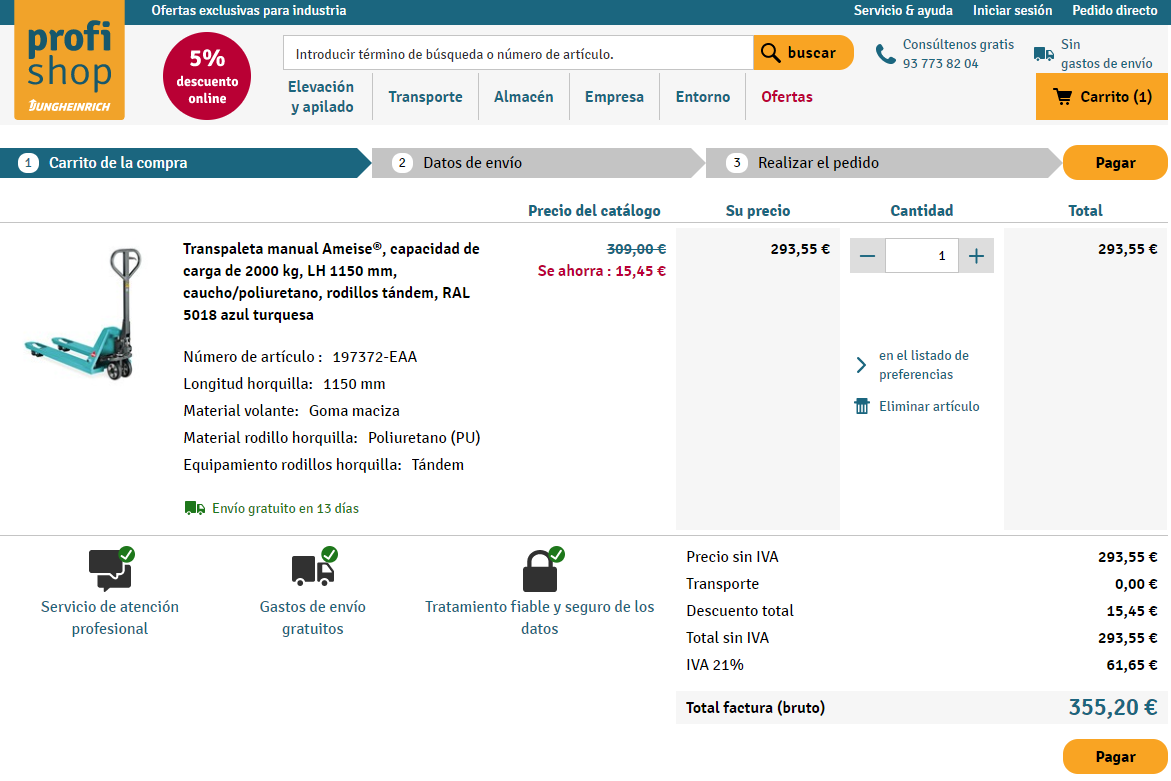Click the Descuento total label
This screenshot has width=1171, height=781.
click(739, 611)
